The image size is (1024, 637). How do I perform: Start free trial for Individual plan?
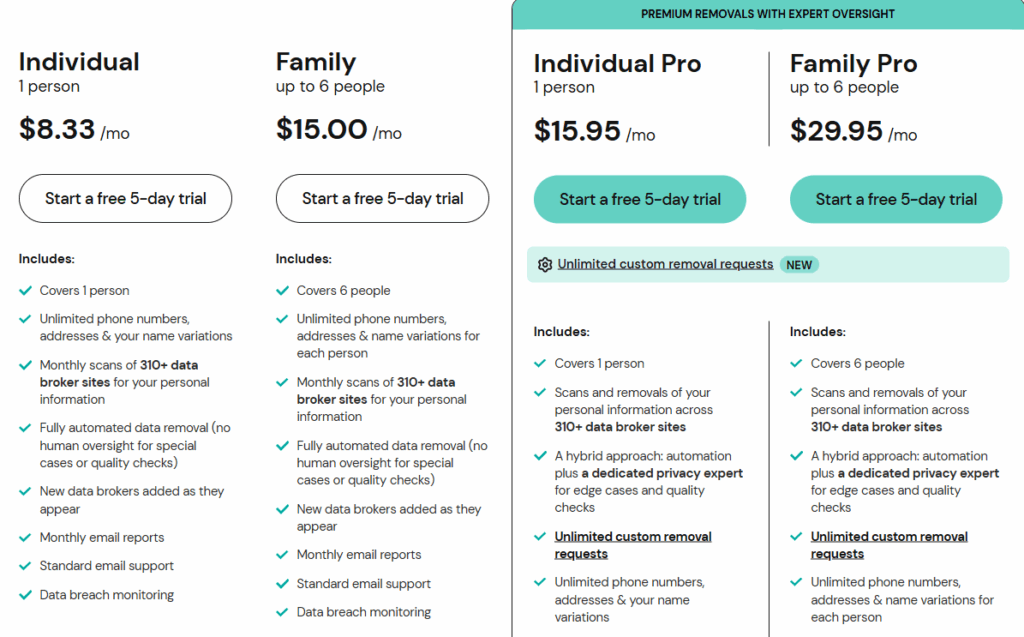pos(125,199)
